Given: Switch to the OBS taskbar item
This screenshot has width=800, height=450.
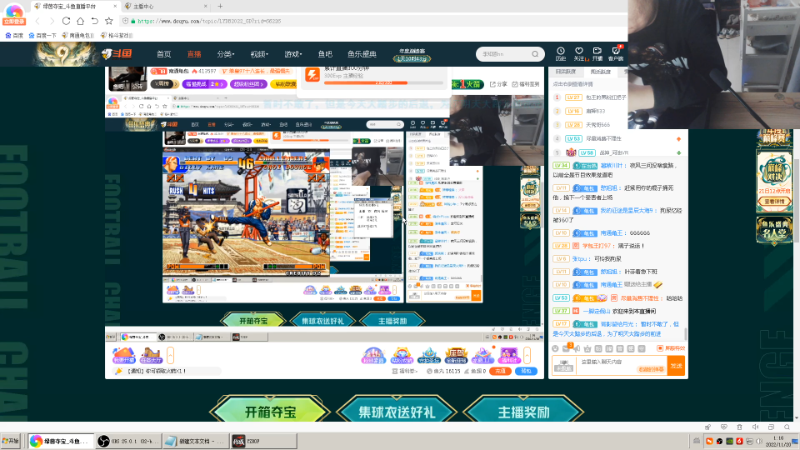Looking at the screenshot, I should [x=128, y=441].
